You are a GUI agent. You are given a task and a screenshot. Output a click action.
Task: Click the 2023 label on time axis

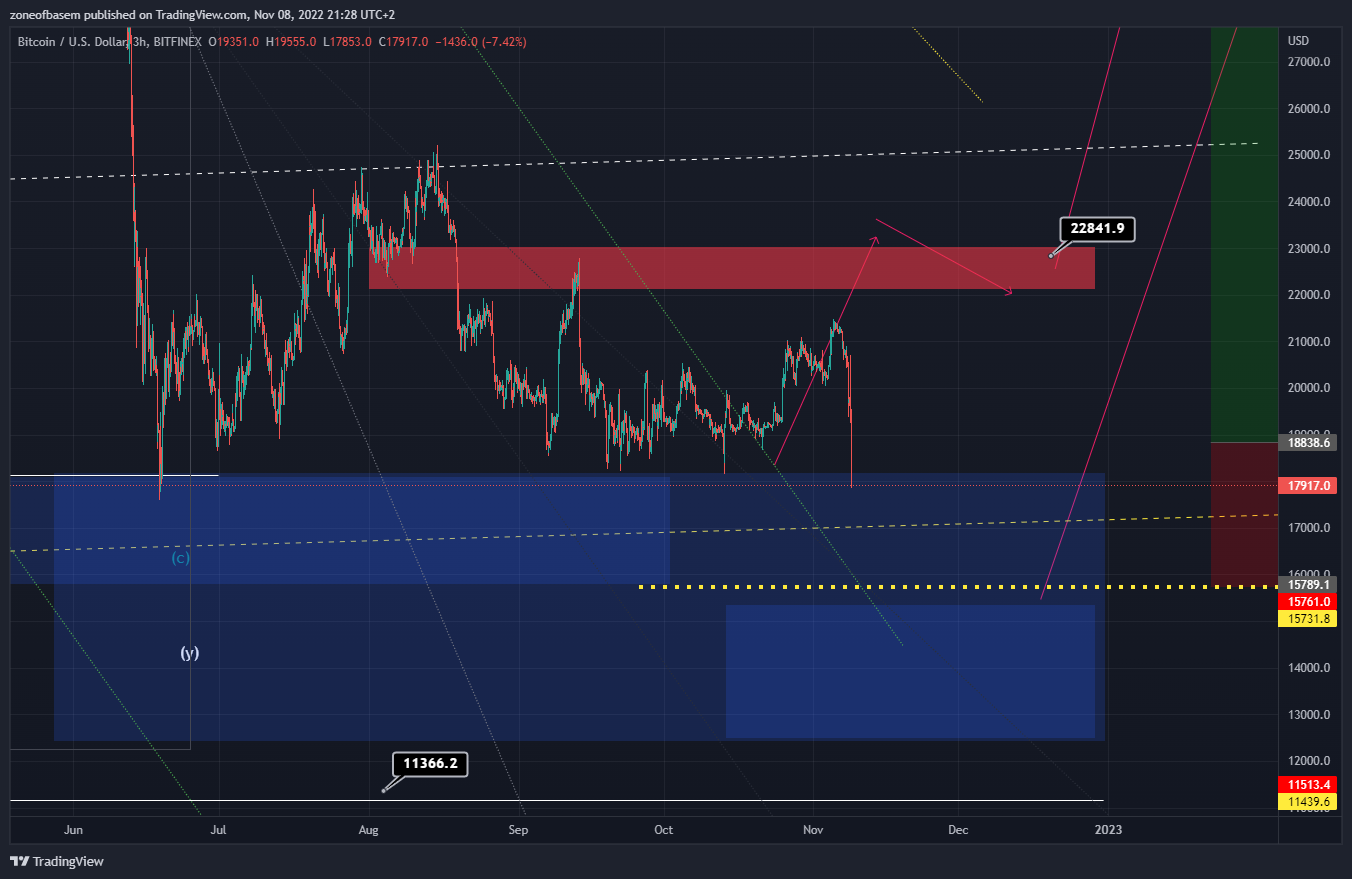coord(1107,829)
